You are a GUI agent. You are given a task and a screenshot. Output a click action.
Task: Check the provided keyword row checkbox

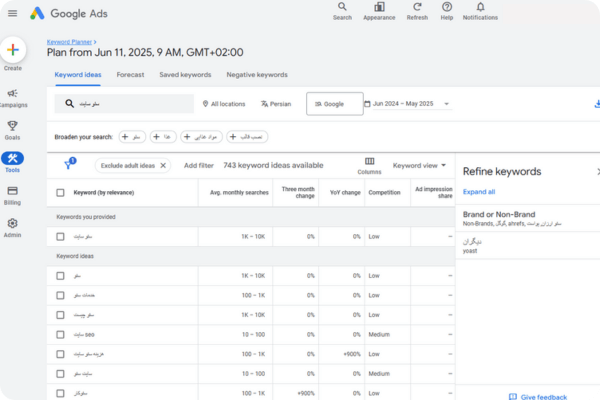[60, 237]
